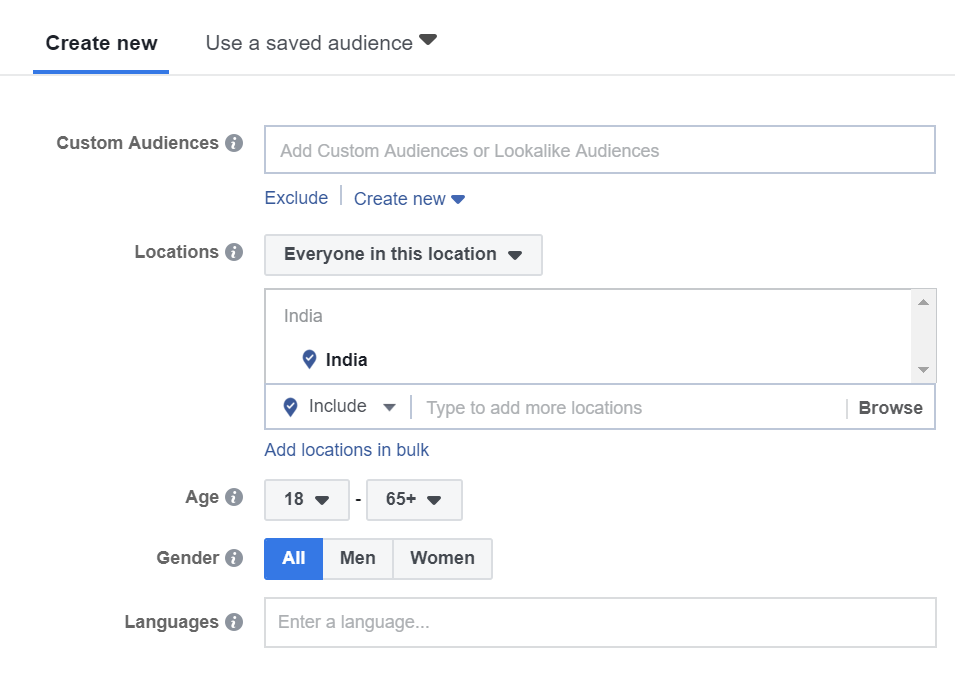955x673 pixels.
Task: Click the Gender info icon
Action: (x=234, y=558)
